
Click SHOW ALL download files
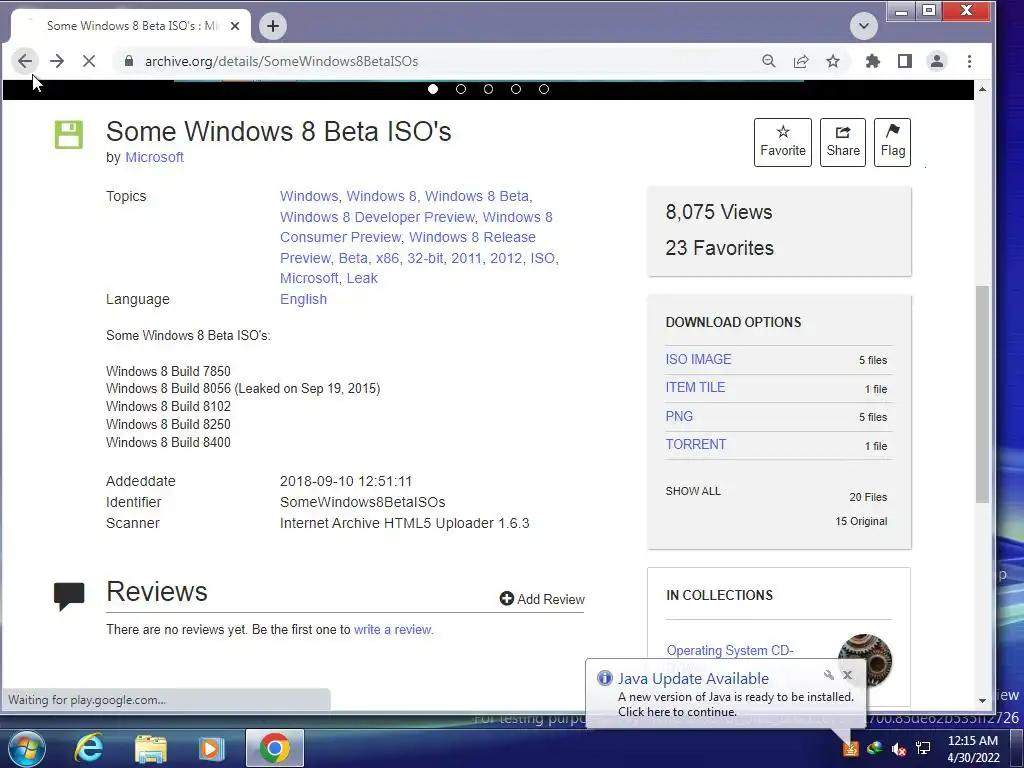pos(693,491)
